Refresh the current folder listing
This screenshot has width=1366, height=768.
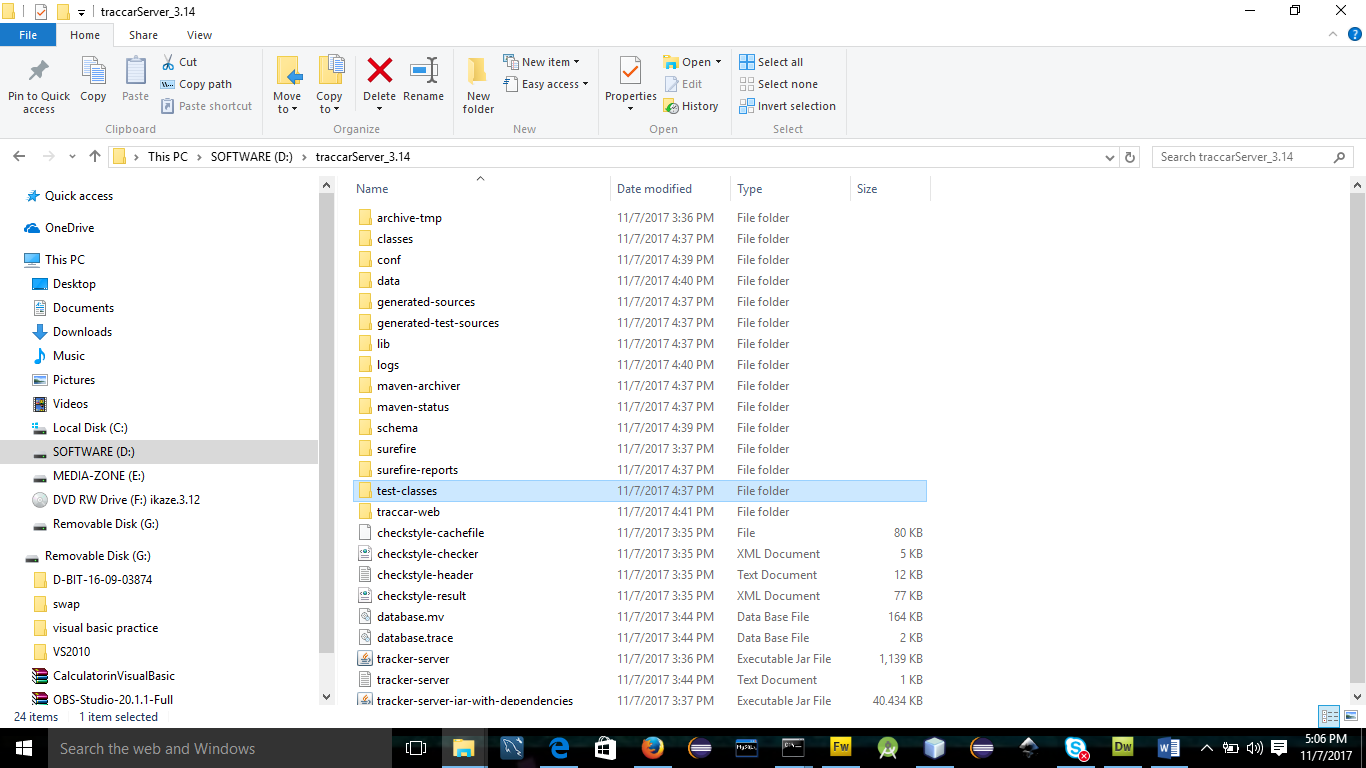(x=1130, y=157)
